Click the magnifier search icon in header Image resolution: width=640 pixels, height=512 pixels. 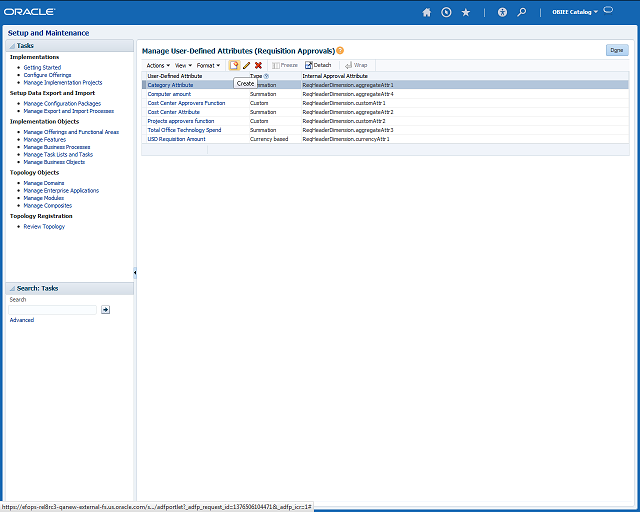pos(522,12)
